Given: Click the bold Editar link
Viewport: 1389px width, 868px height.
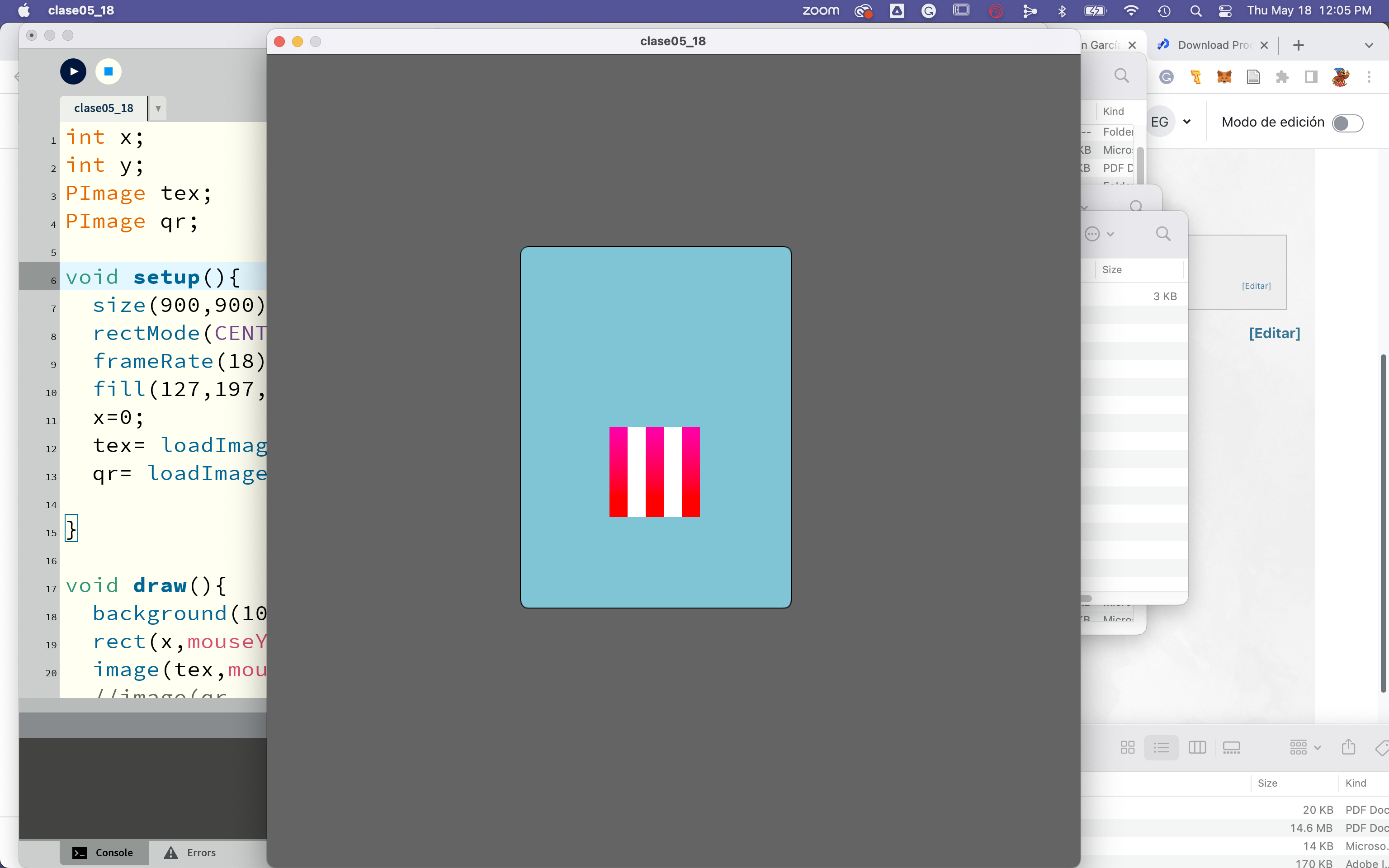Looking at the screenshot, I should (x=1274, y=334).
